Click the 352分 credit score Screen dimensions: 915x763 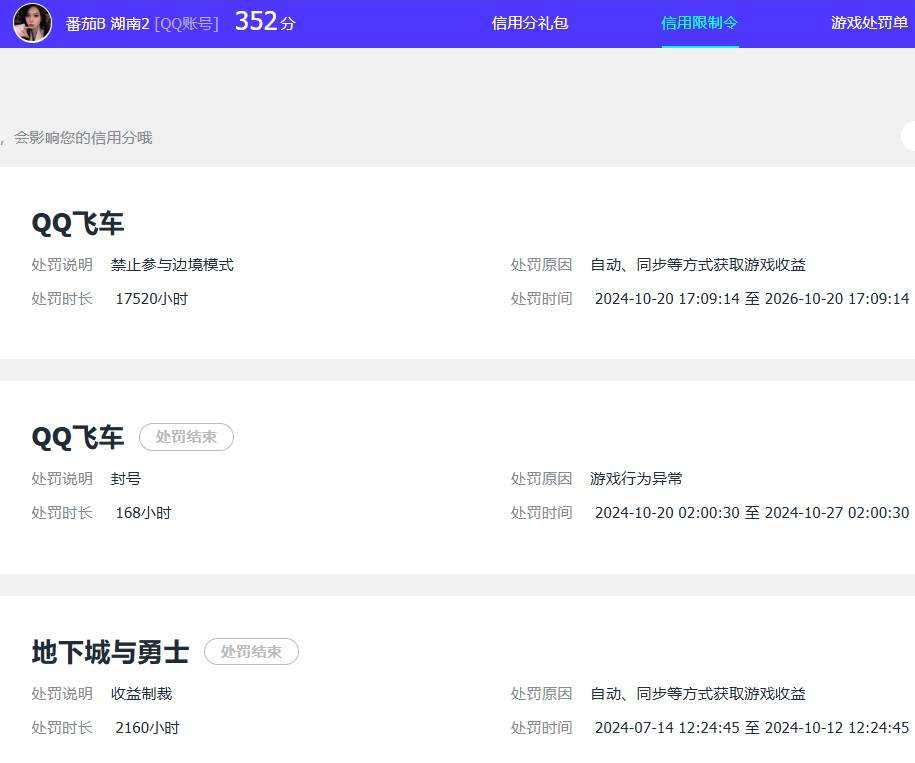pyautogui.click(x=265, y=22)
